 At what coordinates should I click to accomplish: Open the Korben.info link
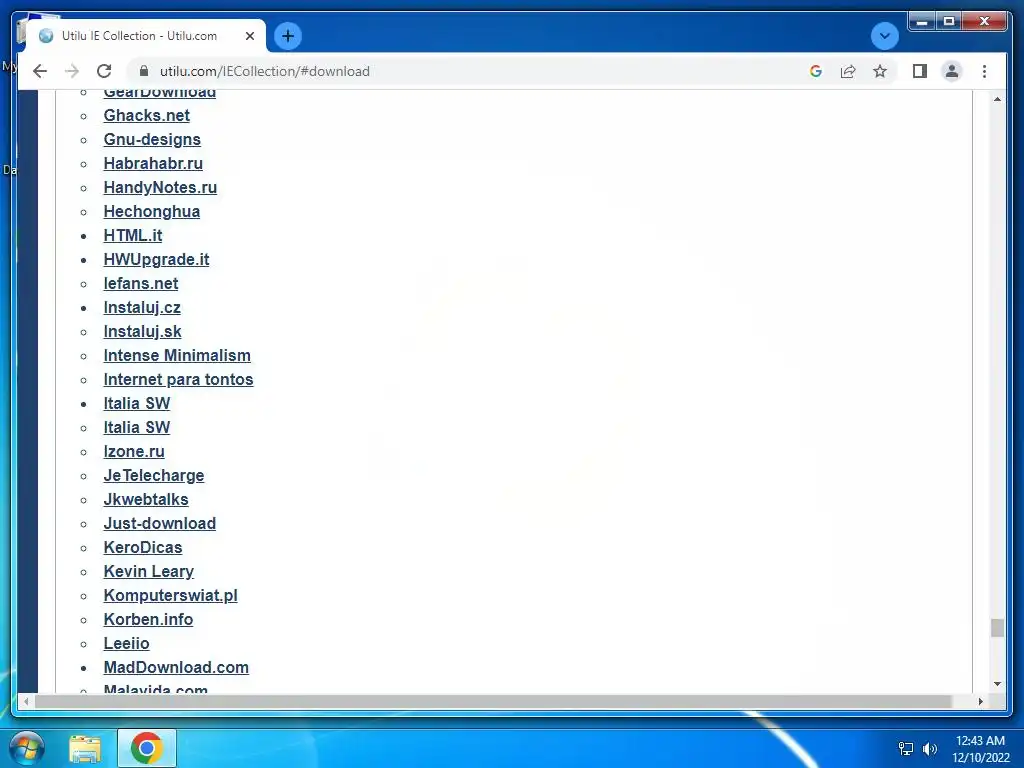[148, 620]
